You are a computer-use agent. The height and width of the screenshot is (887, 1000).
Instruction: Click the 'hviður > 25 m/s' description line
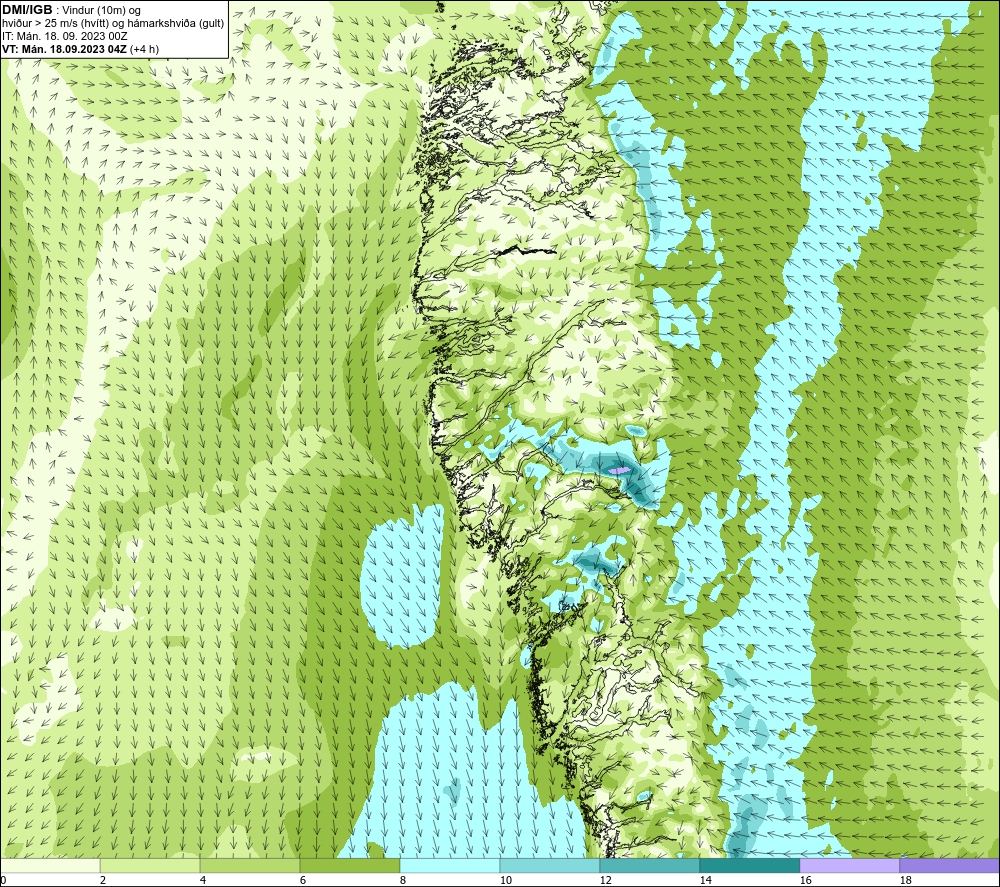click(x=113, y=24)
